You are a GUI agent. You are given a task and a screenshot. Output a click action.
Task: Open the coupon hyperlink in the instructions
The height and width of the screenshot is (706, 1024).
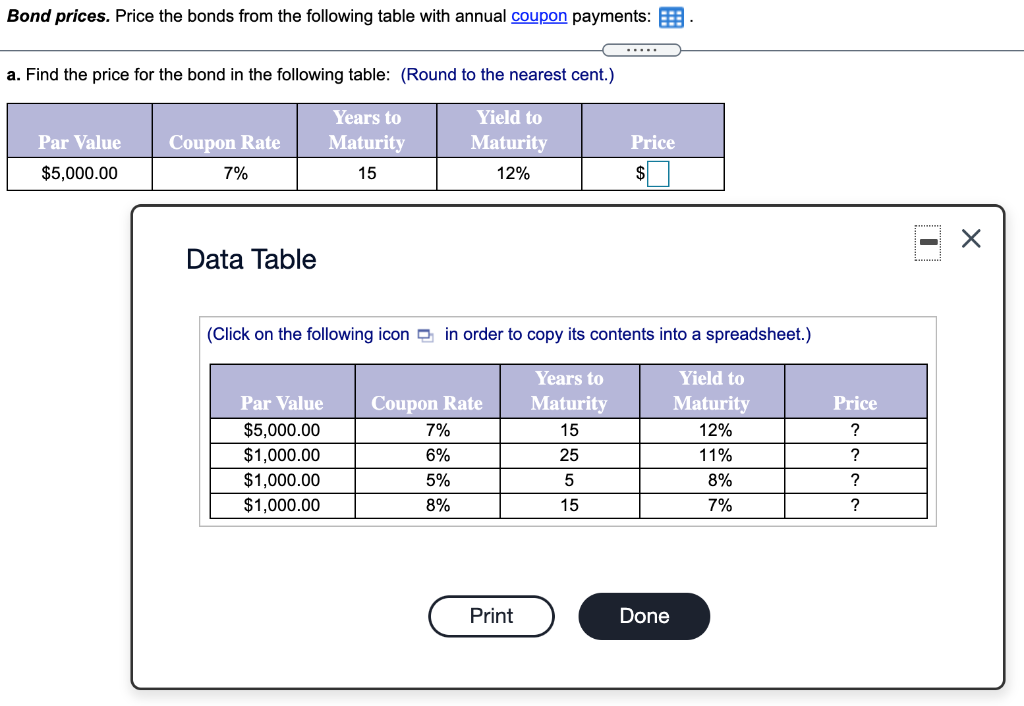[539, 16]
